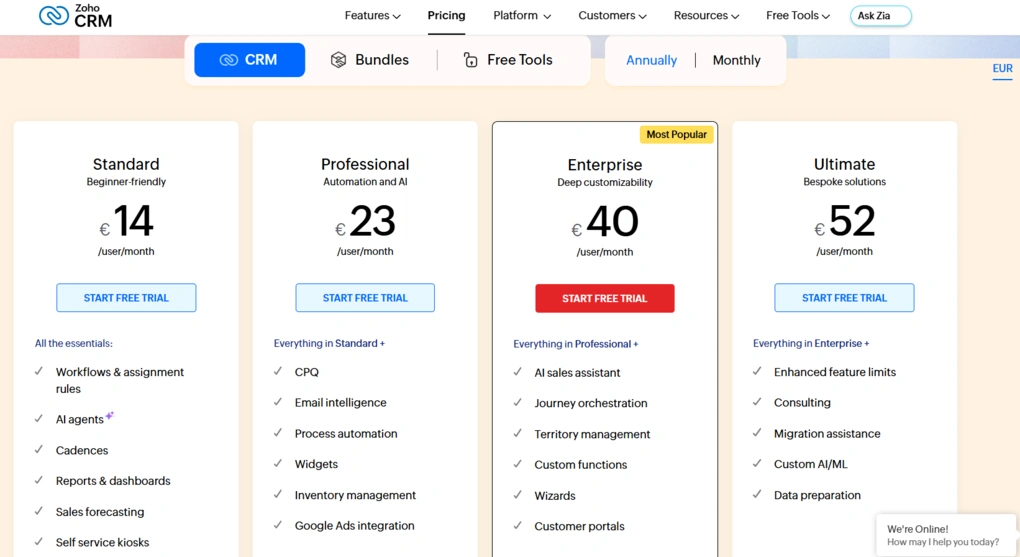This screenshot has height=557, width=1020.
Task: Switch to the Bundles tab
Action: click(x=370, y=60)
